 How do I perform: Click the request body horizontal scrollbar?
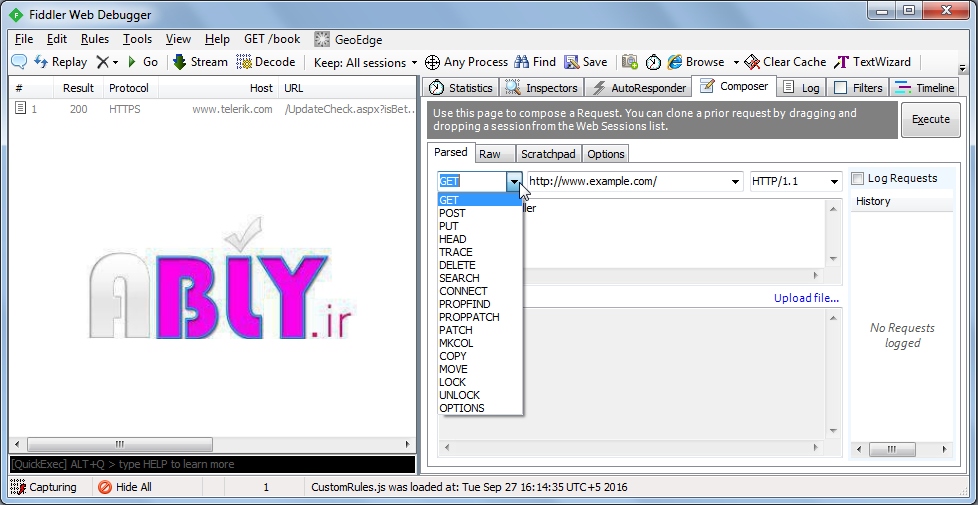(630, 448)
